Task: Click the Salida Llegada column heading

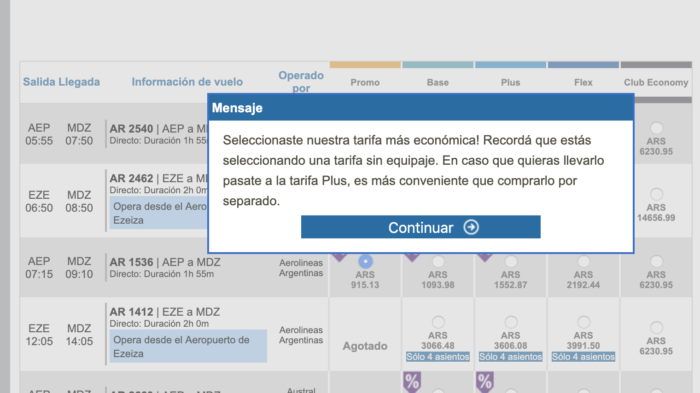Action: 62,82
